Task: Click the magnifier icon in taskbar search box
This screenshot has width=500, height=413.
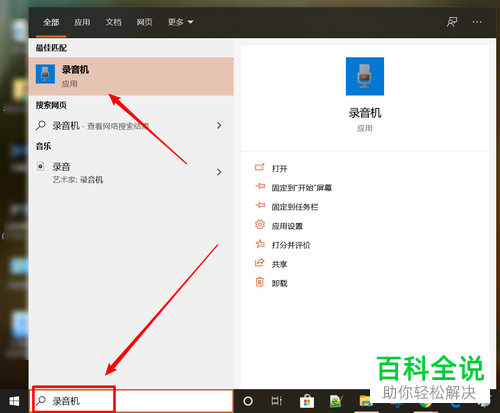Action: pos(41,401)
